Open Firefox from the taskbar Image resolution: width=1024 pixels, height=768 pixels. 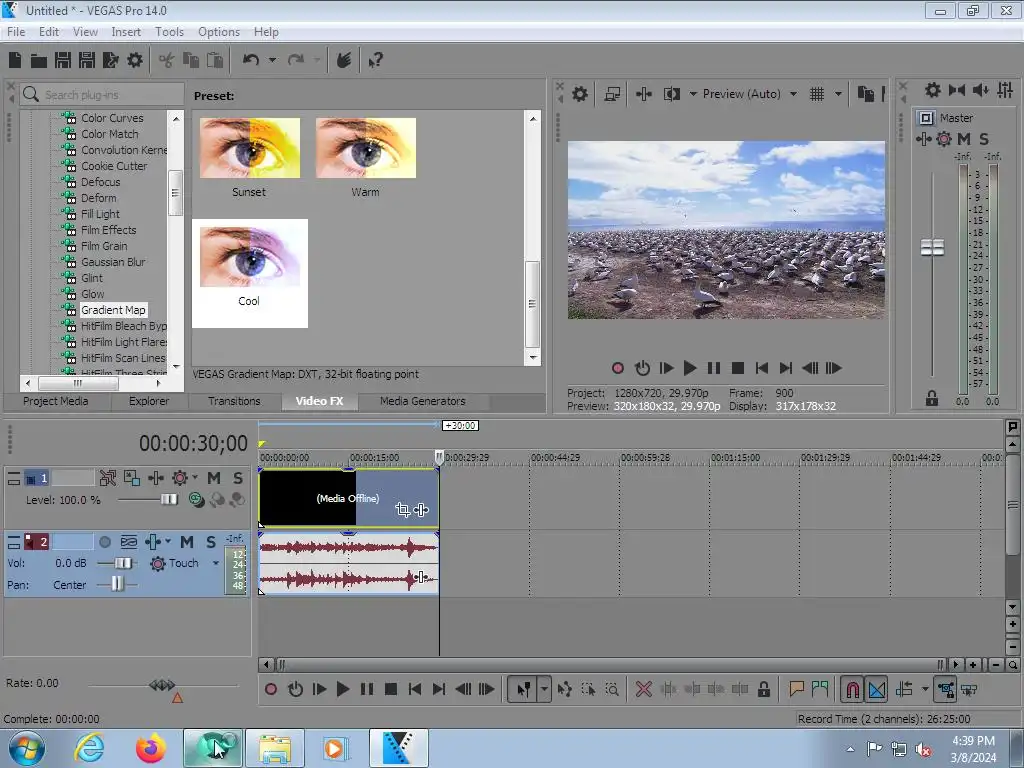tap(151, 748)
